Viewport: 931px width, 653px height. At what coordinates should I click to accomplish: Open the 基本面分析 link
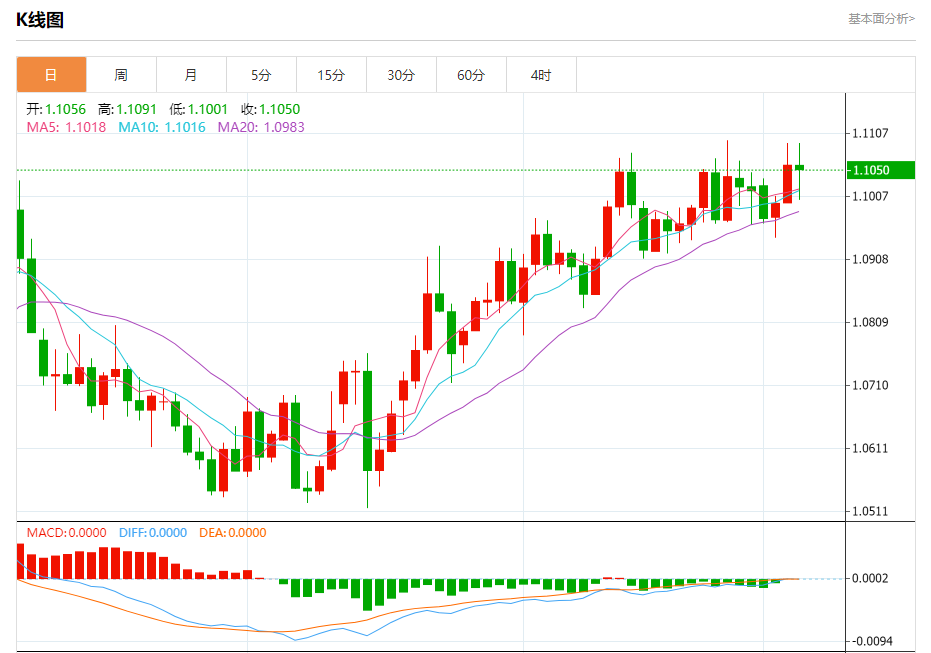coord(881,19)
